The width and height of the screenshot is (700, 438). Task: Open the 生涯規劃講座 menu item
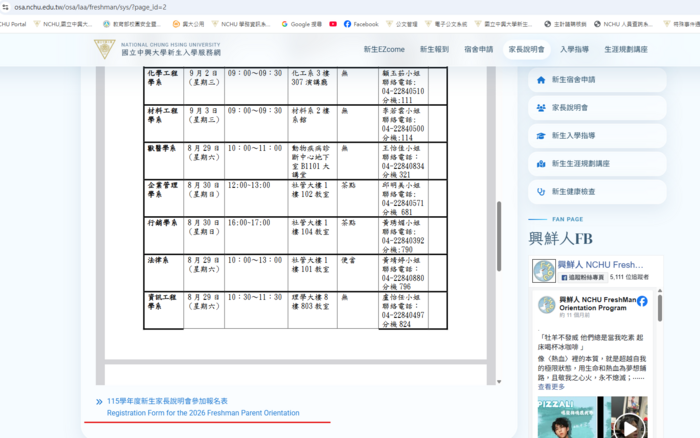tap(626, 50)
